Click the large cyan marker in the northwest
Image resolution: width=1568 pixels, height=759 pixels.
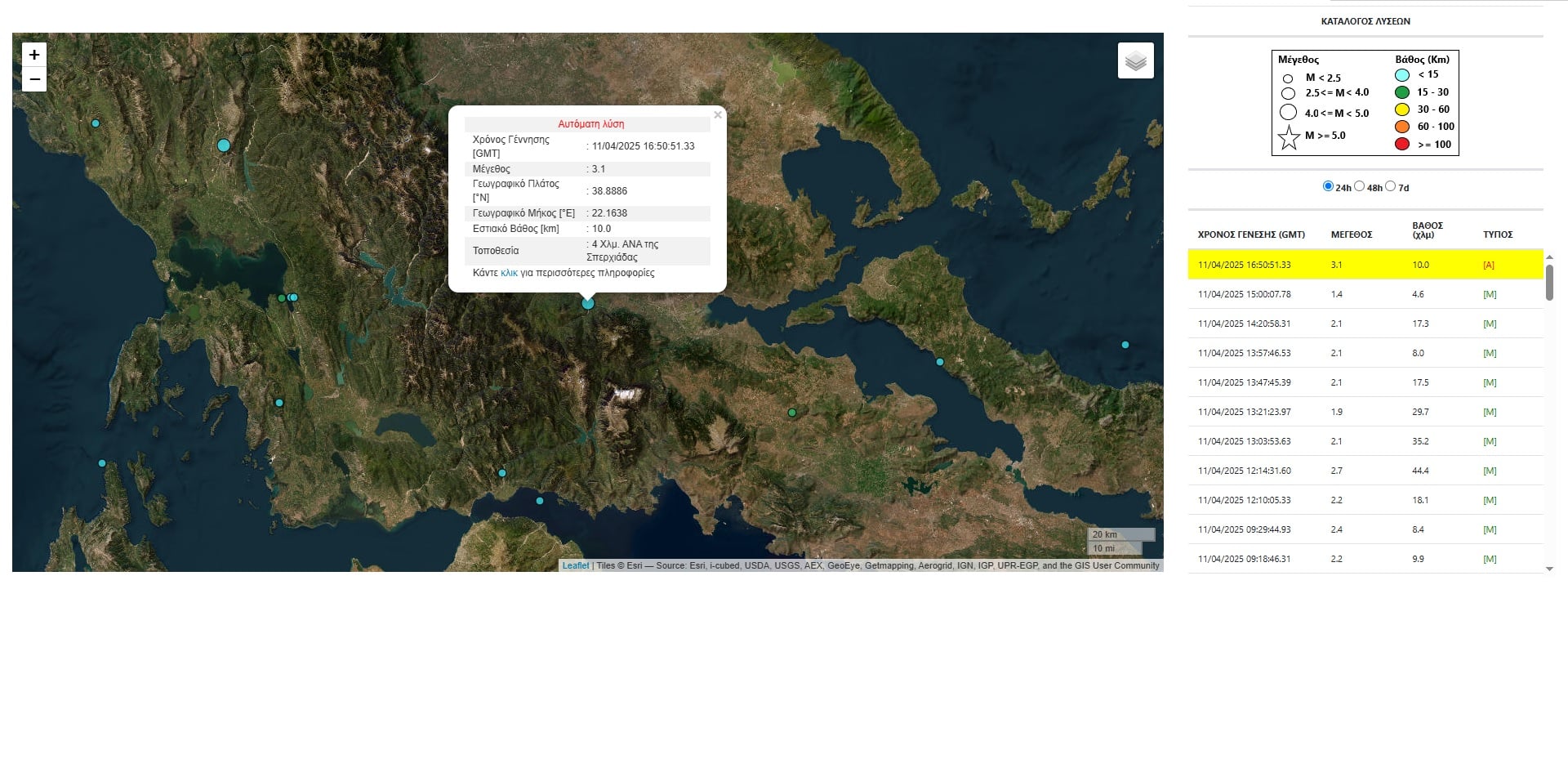pos(224,145)
